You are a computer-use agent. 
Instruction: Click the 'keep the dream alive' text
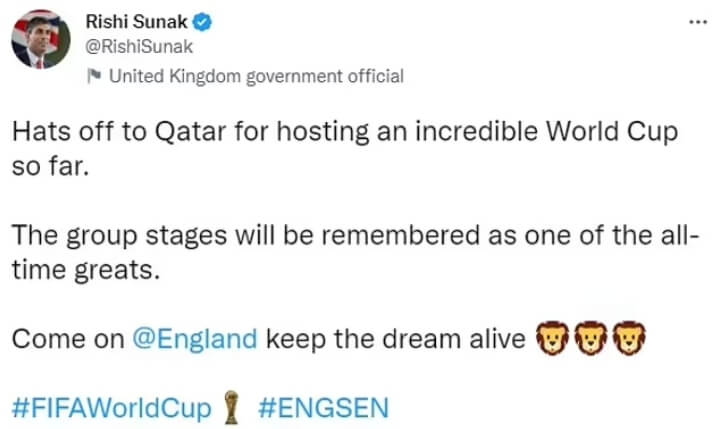click(395, 339)
